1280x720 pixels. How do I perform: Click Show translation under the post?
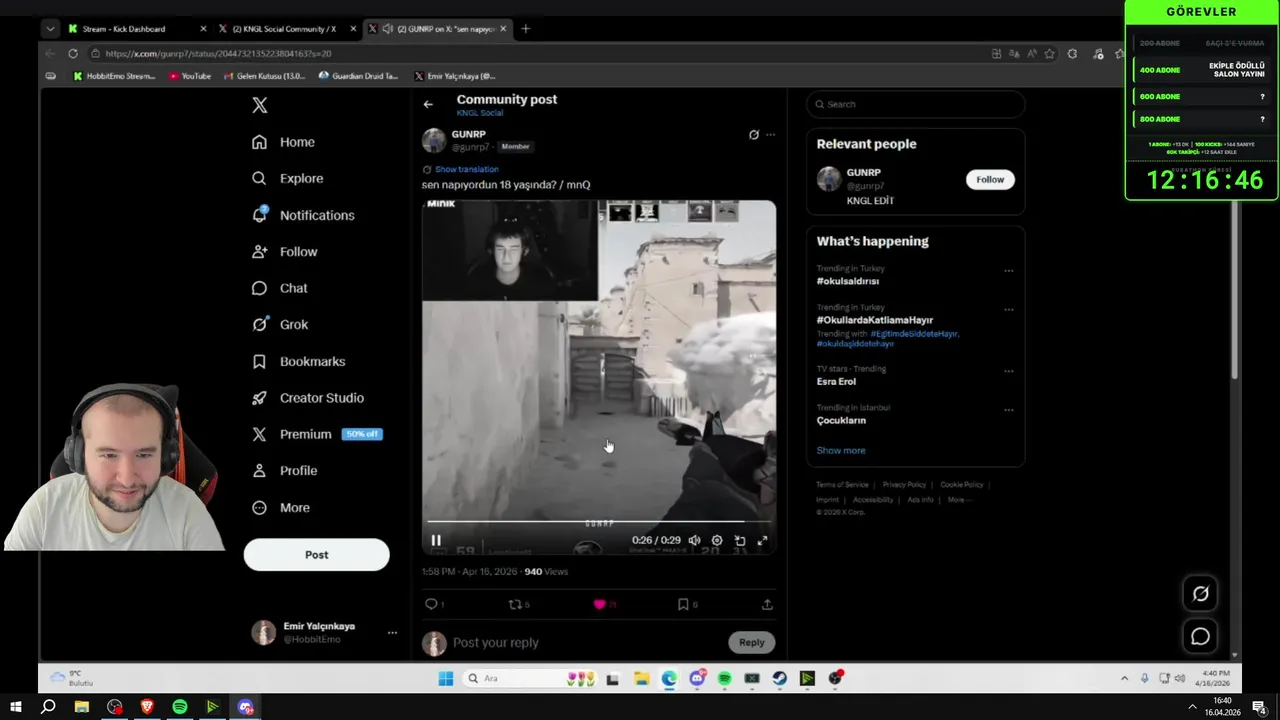pos(466,169)
